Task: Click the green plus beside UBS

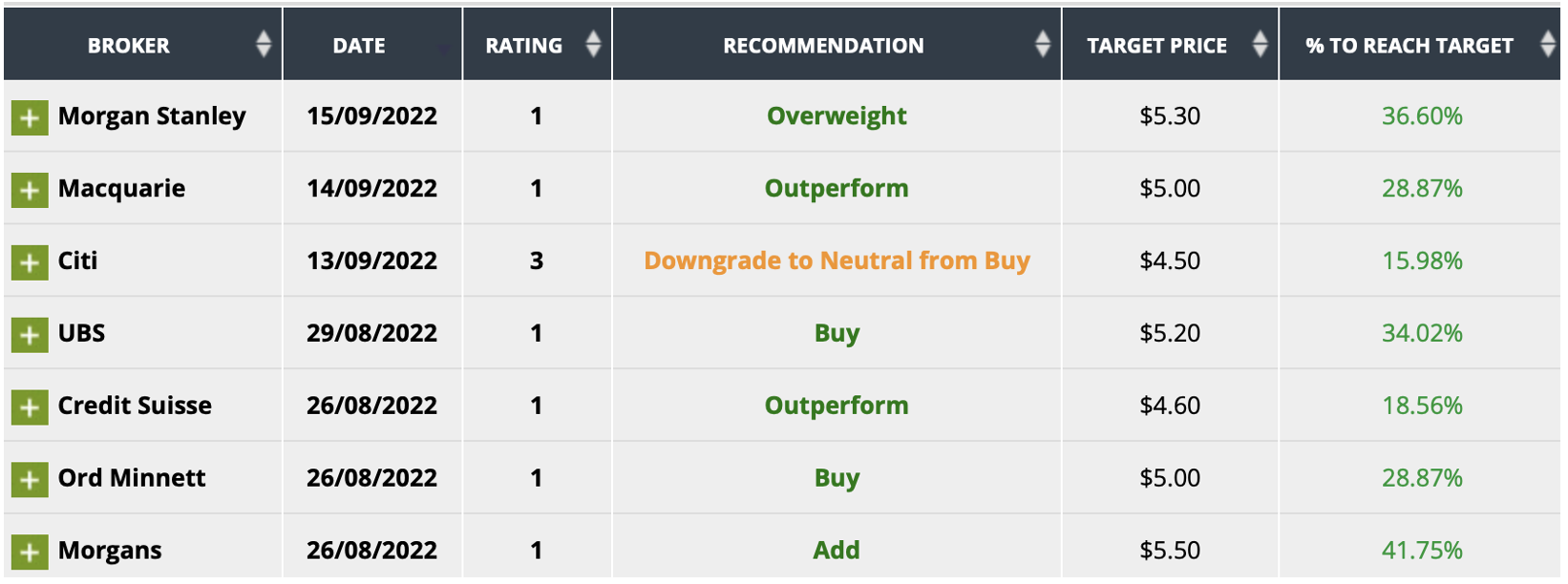Action: click(x=30, y=335)
